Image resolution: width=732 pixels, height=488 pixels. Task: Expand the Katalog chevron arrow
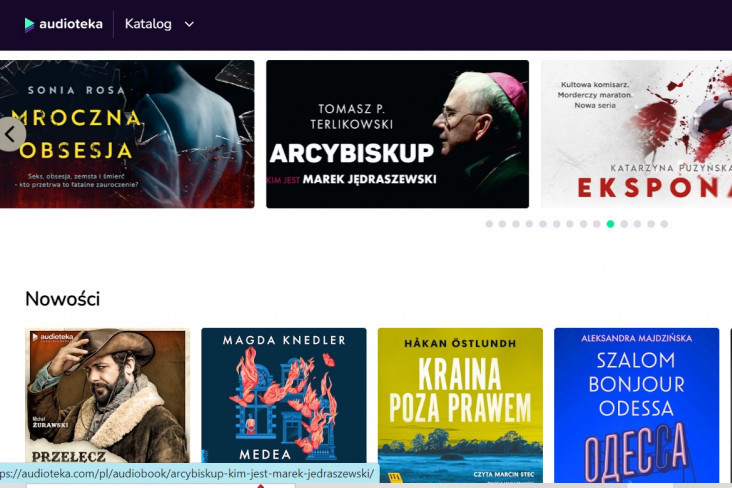pyautogui.click(x=189, y=24)
